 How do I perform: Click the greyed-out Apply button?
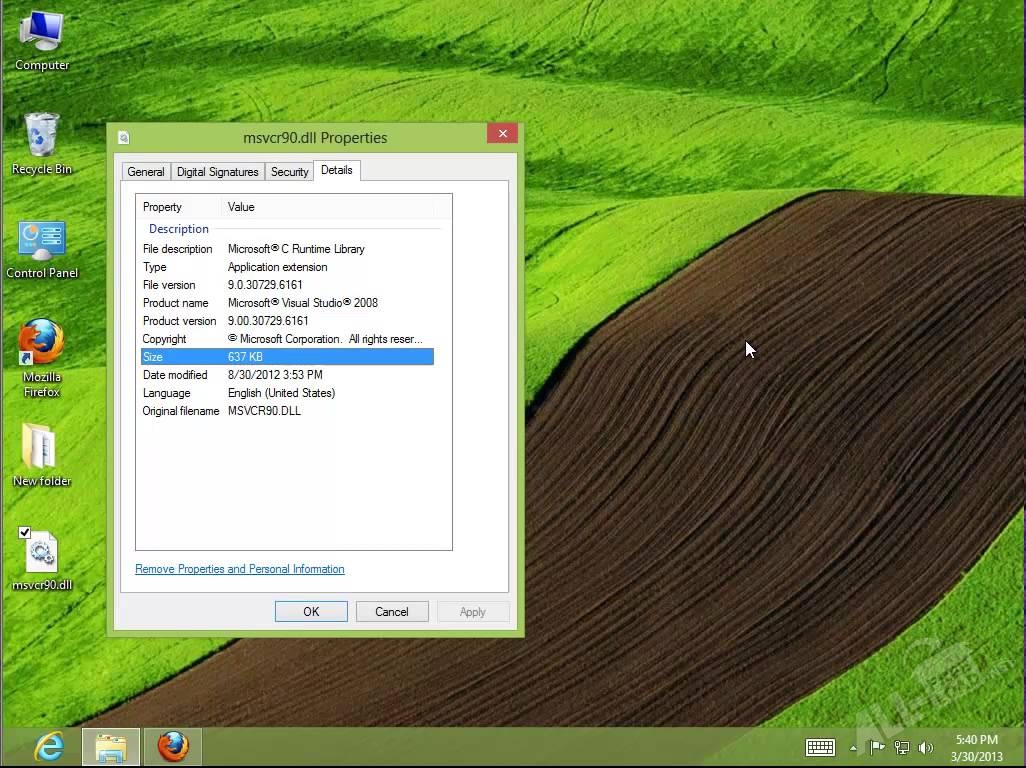472,612
